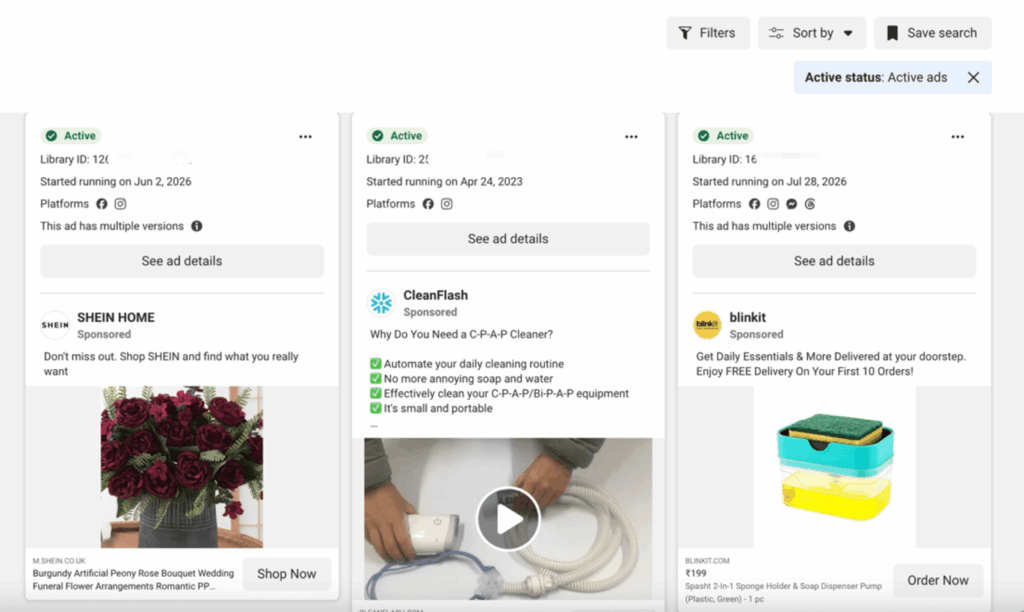Click the Instagram platform icon on CleanFlash ad
This screenshot has height=612, width=1024.
pos(446,204)
